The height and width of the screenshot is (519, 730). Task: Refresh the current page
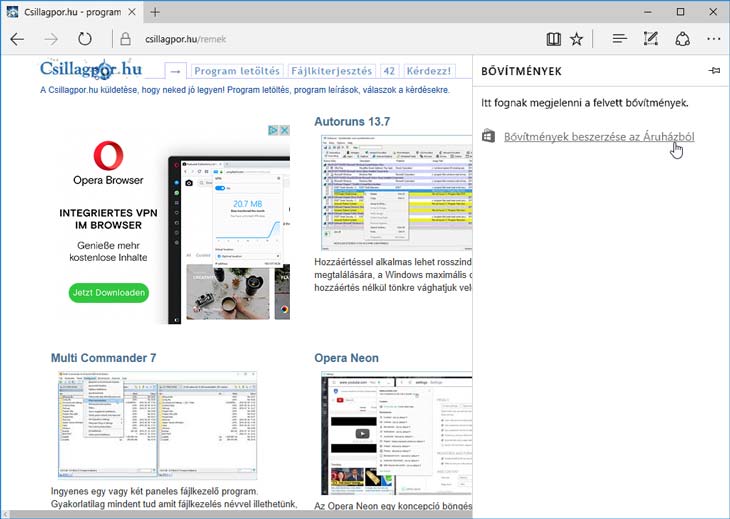pyautogui.click(x=85, y=40)
